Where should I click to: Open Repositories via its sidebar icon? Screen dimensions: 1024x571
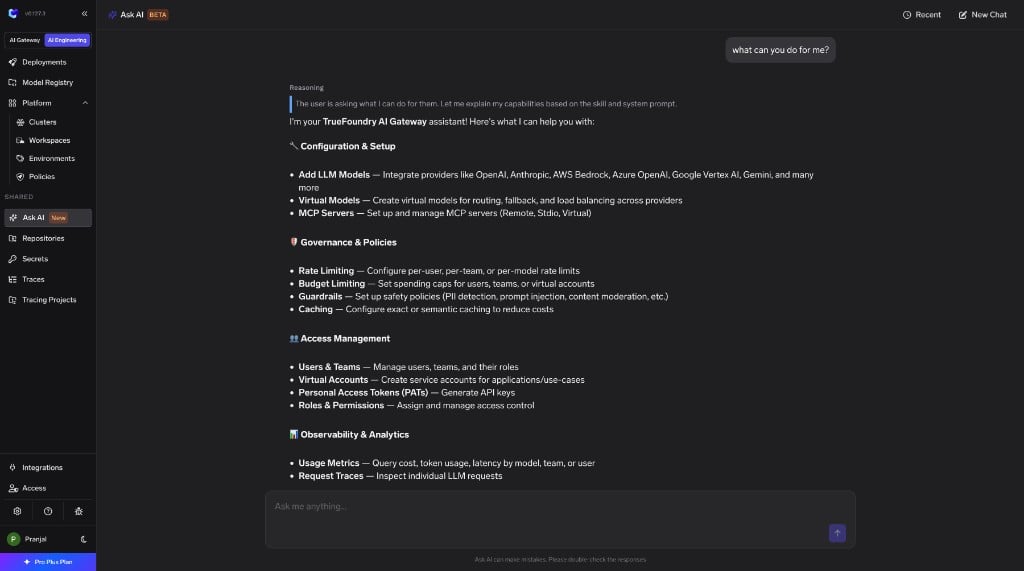[12, 238]
